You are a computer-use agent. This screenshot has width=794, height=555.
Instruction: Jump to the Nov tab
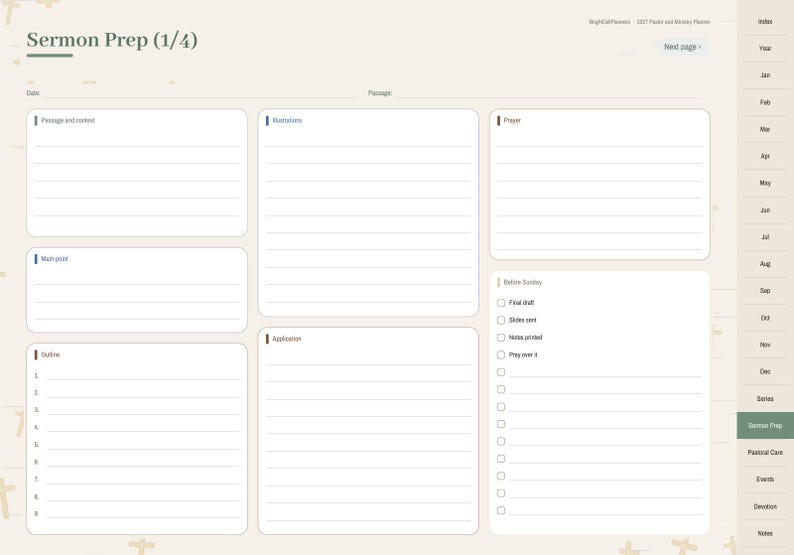(765, 345)
